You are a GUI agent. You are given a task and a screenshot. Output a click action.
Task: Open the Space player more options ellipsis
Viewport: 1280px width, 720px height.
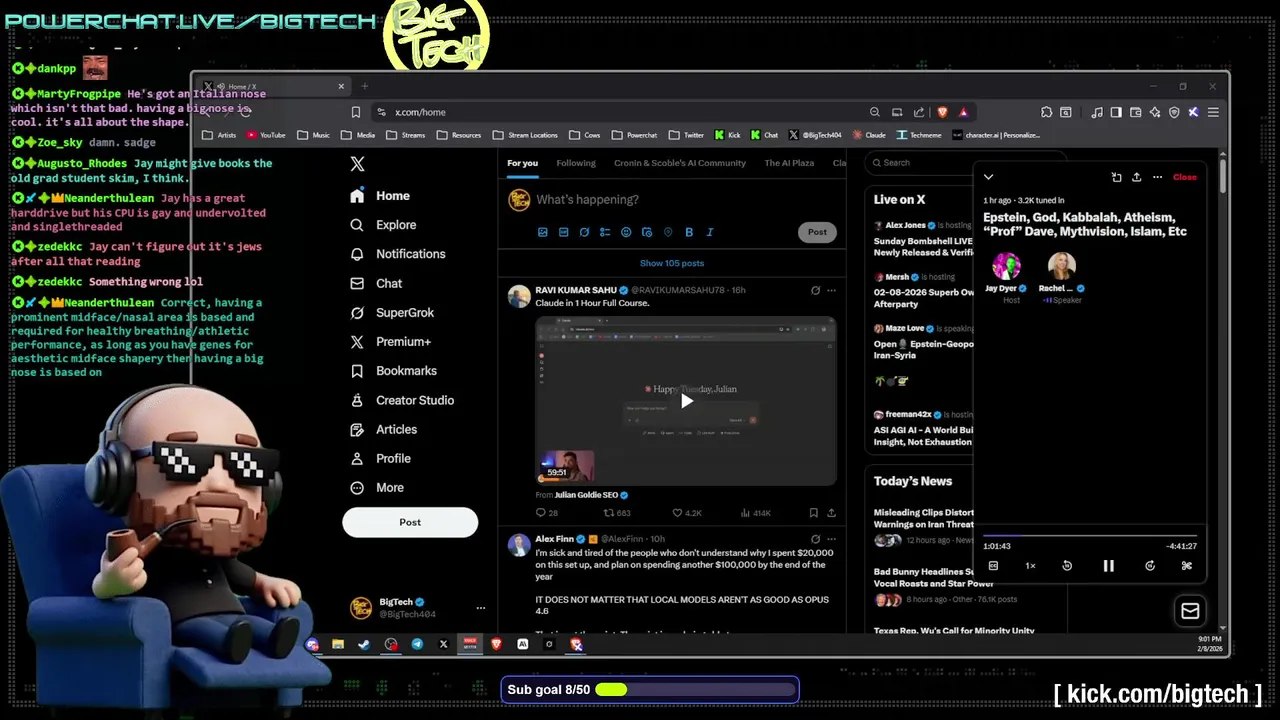(x=1157, y=177)
